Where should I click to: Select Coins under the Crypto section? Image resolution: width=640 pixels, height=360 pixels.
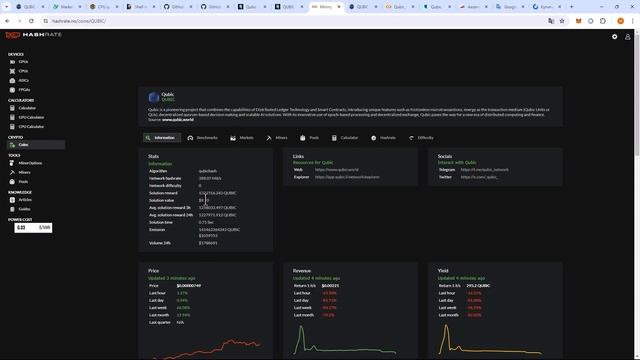pos(36,144)
